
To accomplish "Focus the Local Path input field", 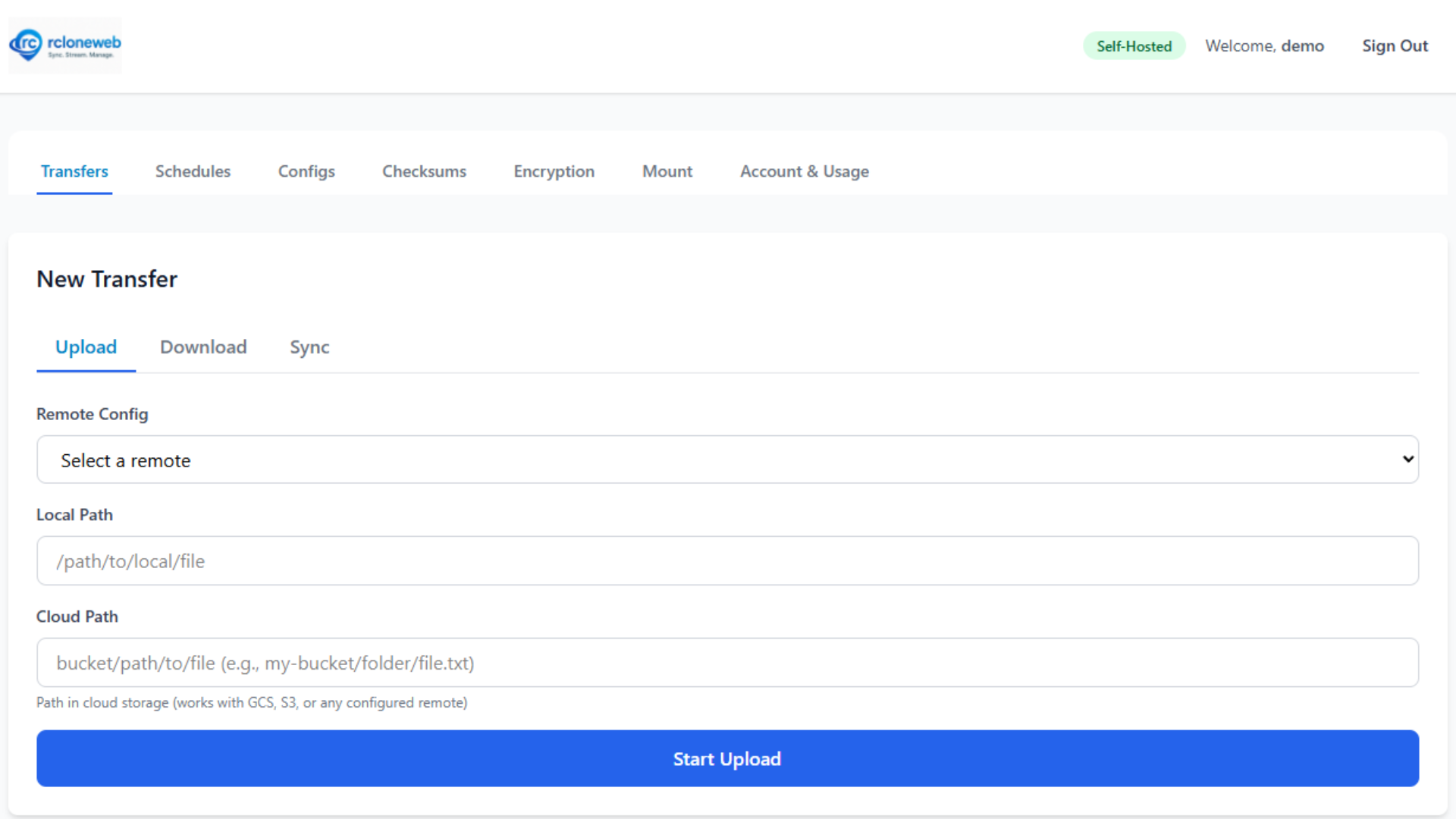I will (727, 561).
